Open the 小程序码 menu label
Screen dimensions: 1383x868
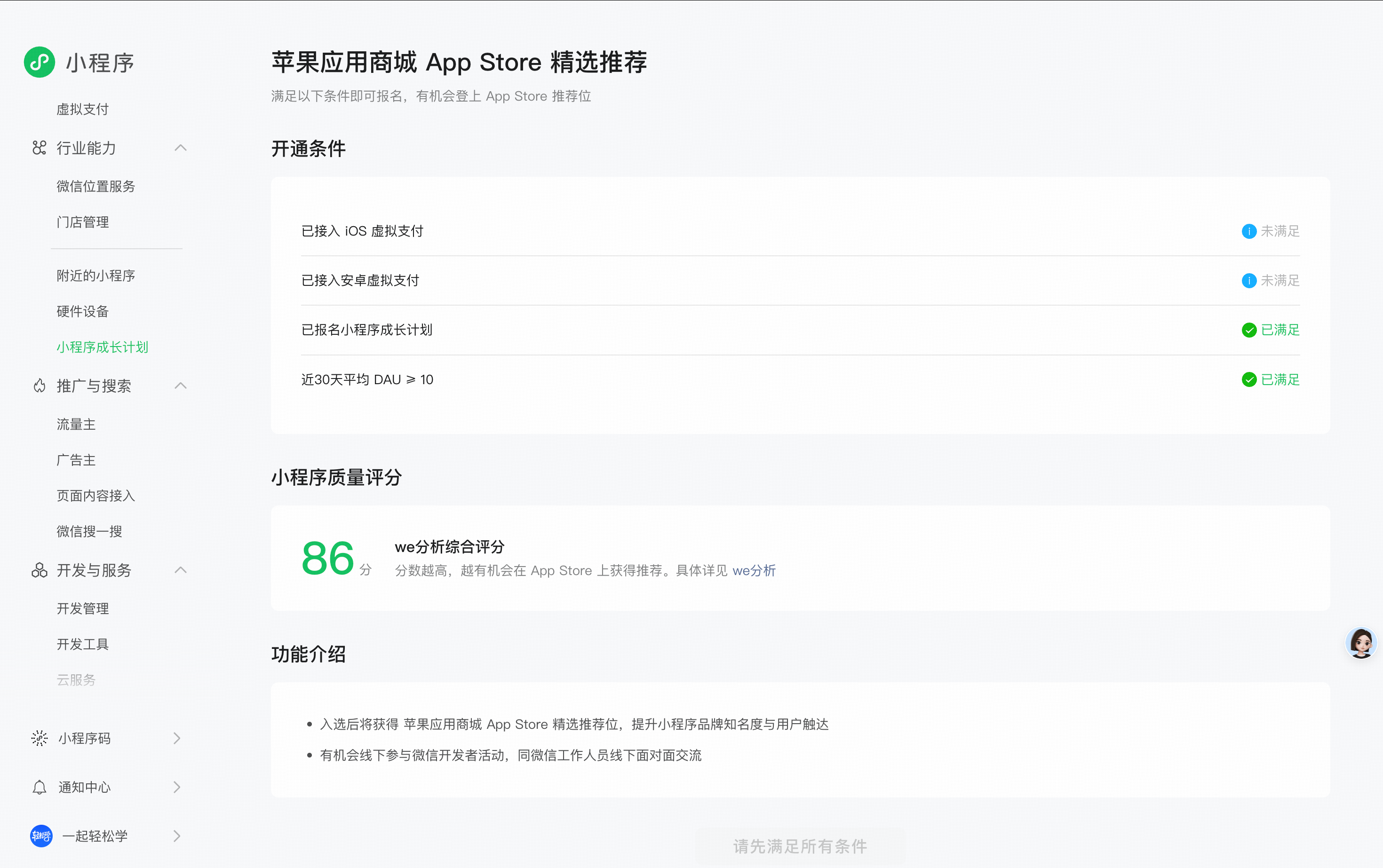click(84, 738)
